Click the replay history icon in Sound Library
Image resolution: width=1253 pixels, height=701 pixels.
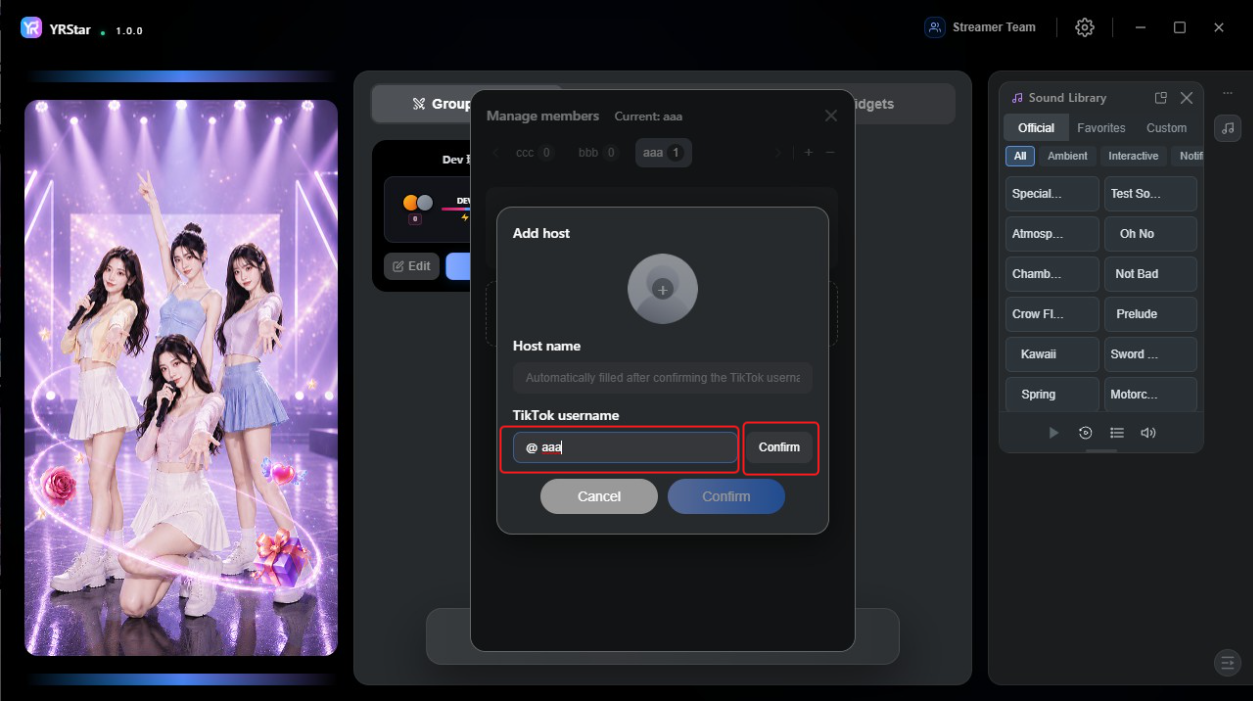coord(1085,433)
